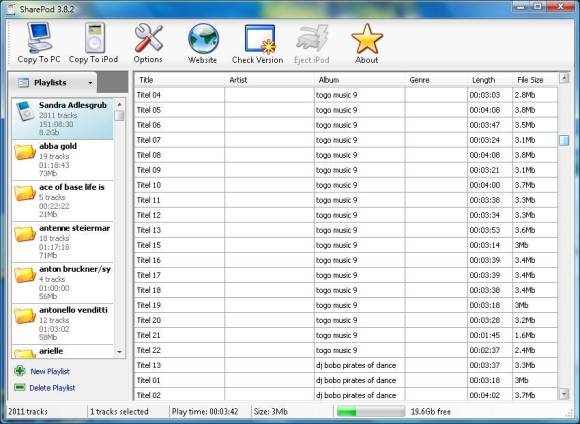This screenshot has height=424, width=580.
Task: Click the track list scrollbar thumb
Action: pyautogui.click(x=564, y=140)
